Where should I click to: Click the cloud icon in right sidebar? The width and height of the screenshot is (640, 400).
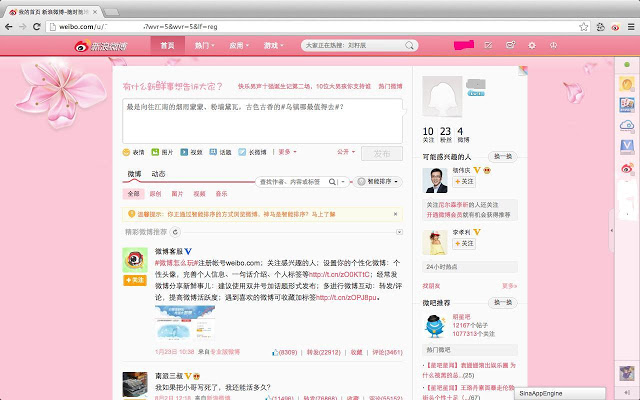627,125
